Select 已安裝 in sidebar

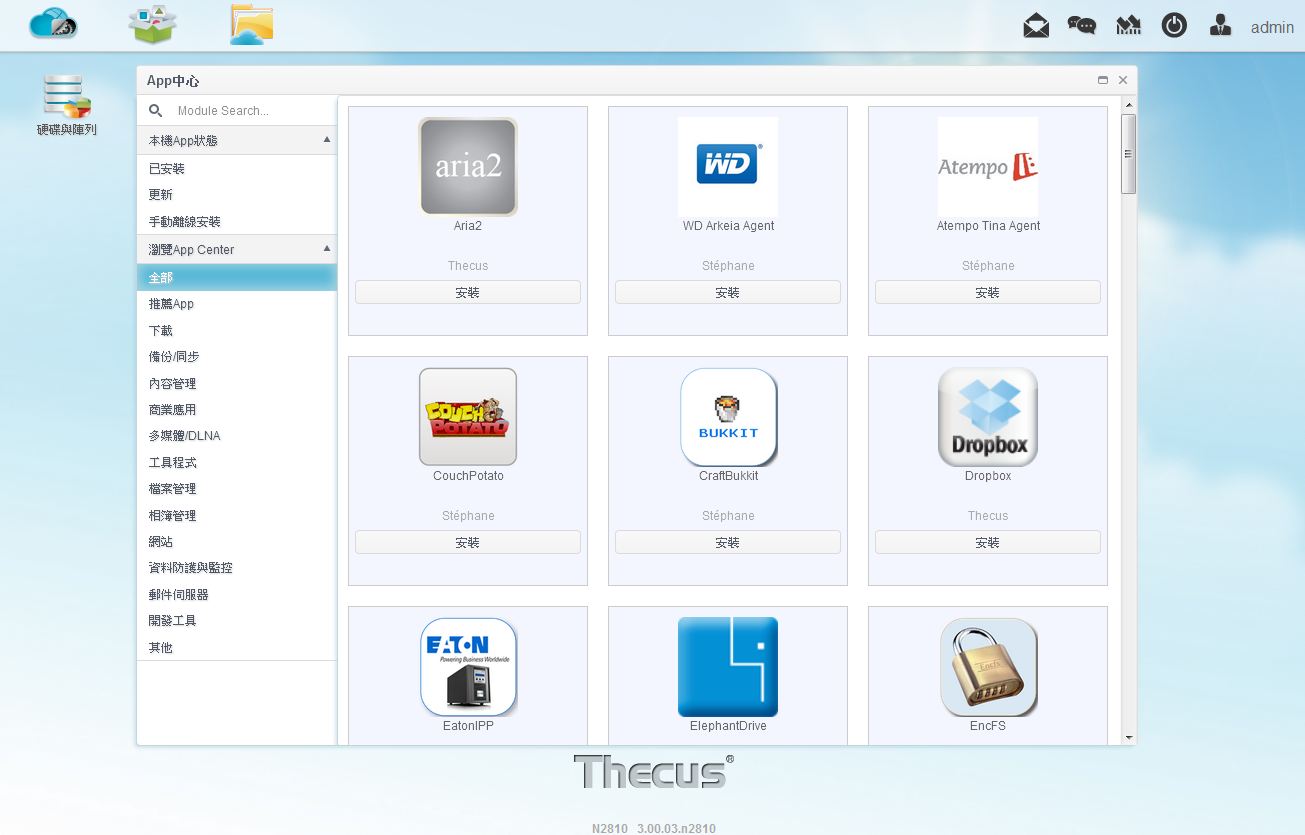[237, 169]
